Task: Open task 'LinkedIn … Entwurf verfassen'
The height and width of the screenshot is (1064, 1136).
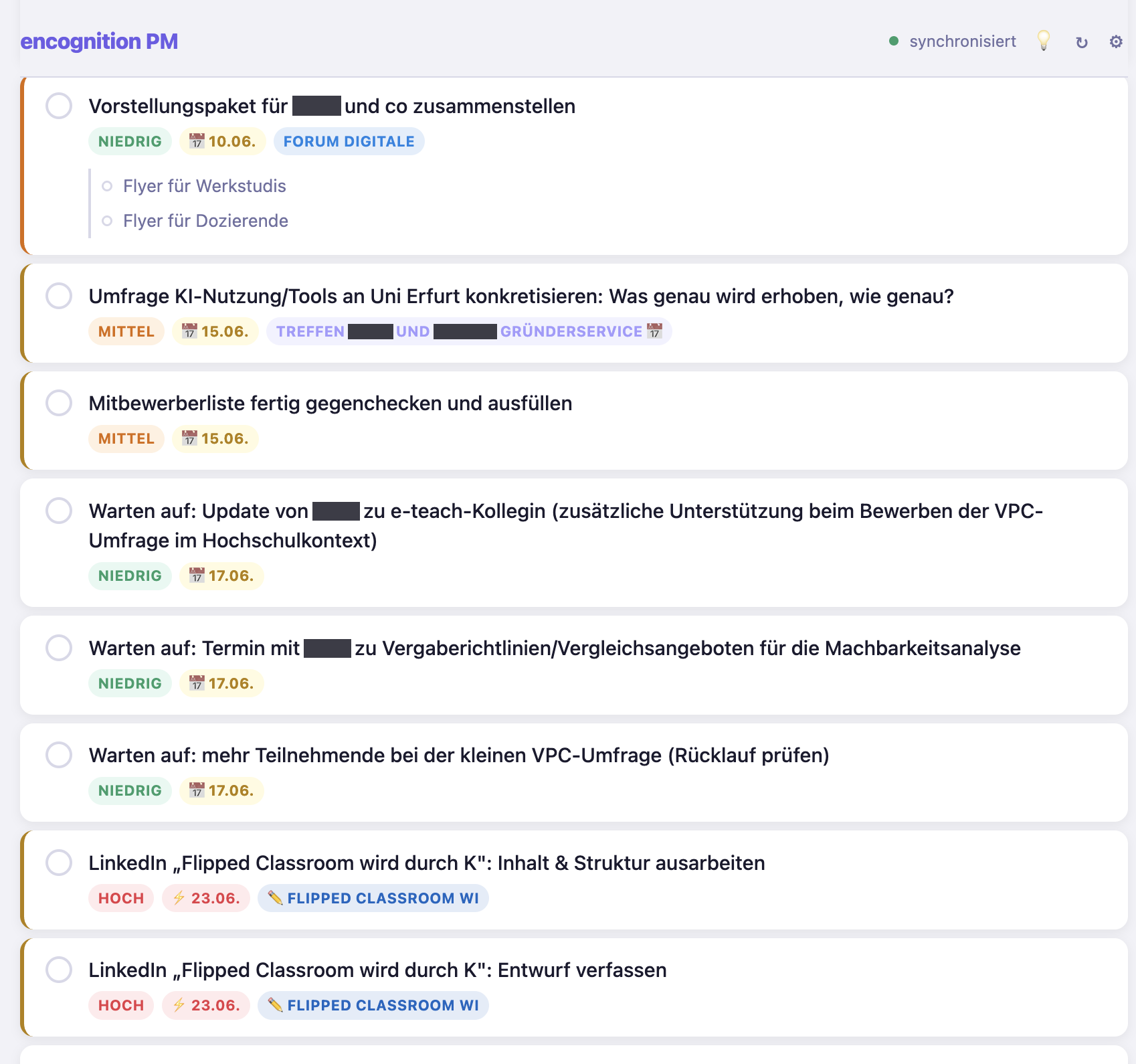Action: [377, 970]
